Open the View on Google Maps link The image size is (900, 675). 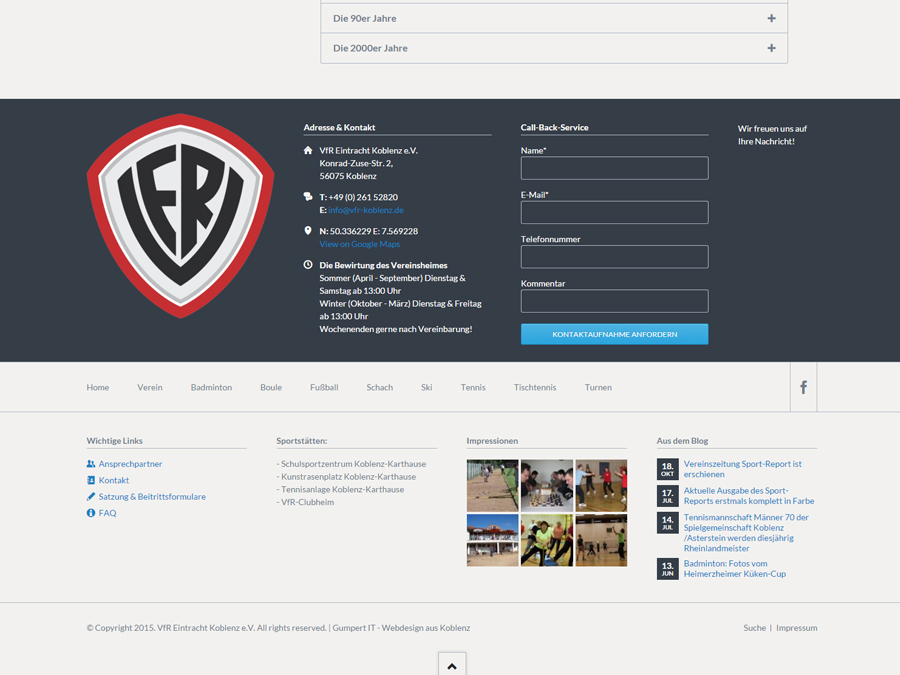tap(359, 244)
